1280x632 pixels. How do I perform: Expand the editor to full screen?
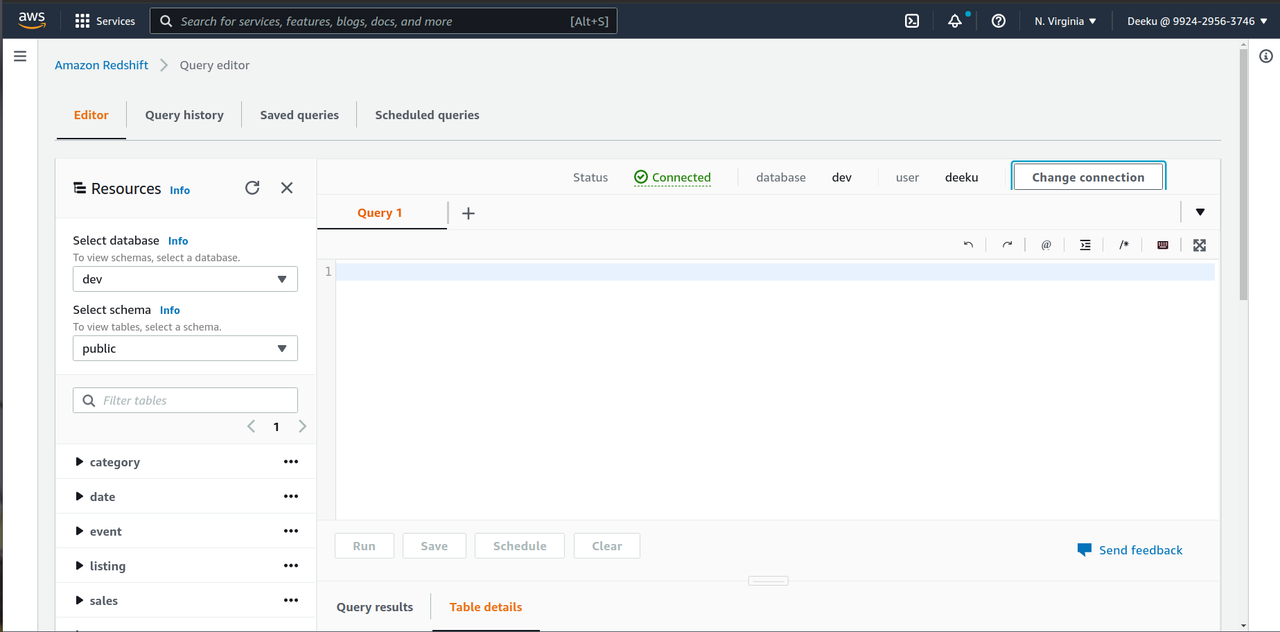pos(1200,245)
